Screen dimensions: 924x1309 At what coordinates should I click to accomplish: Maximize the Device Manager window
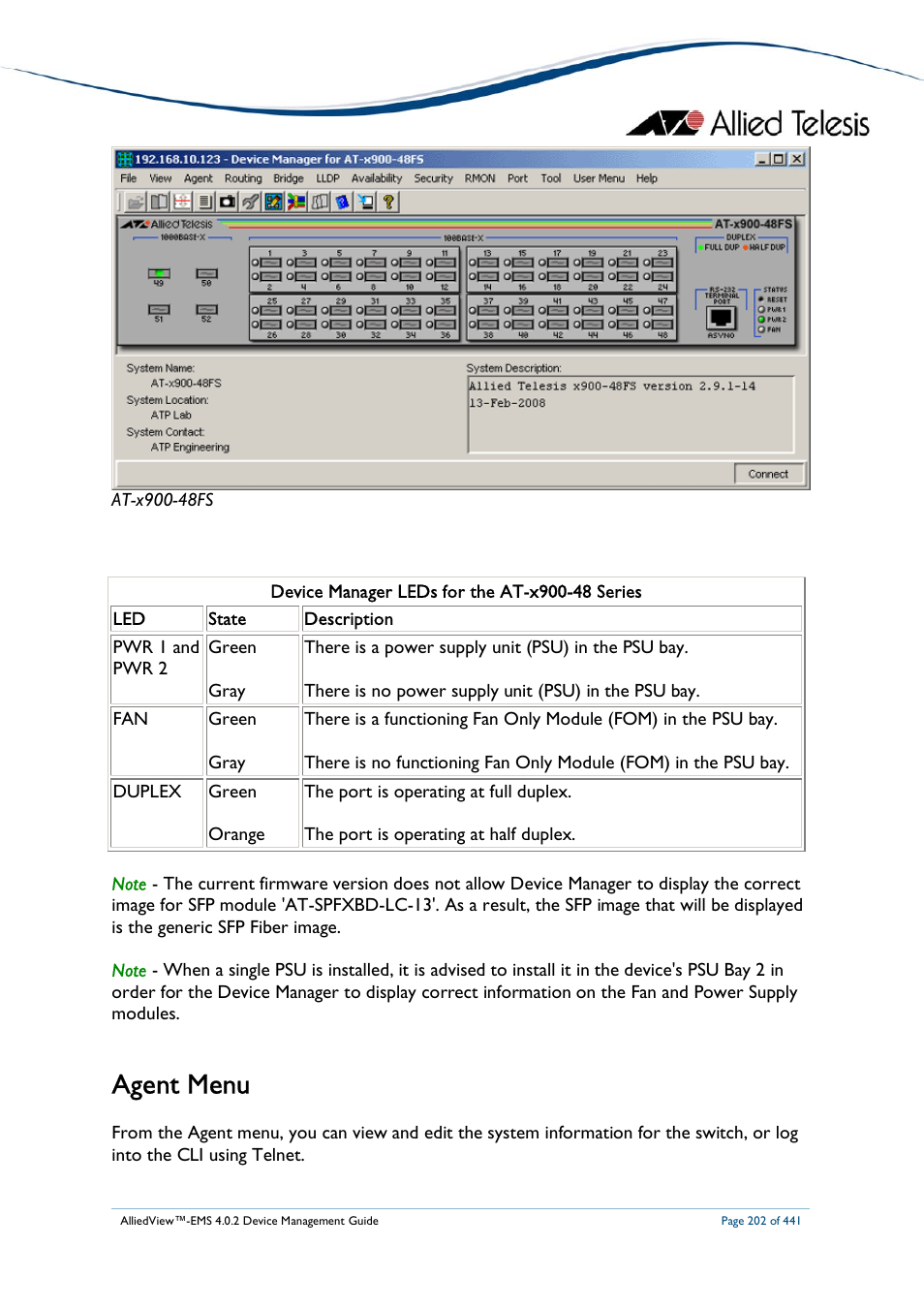(x=779, y=159)
